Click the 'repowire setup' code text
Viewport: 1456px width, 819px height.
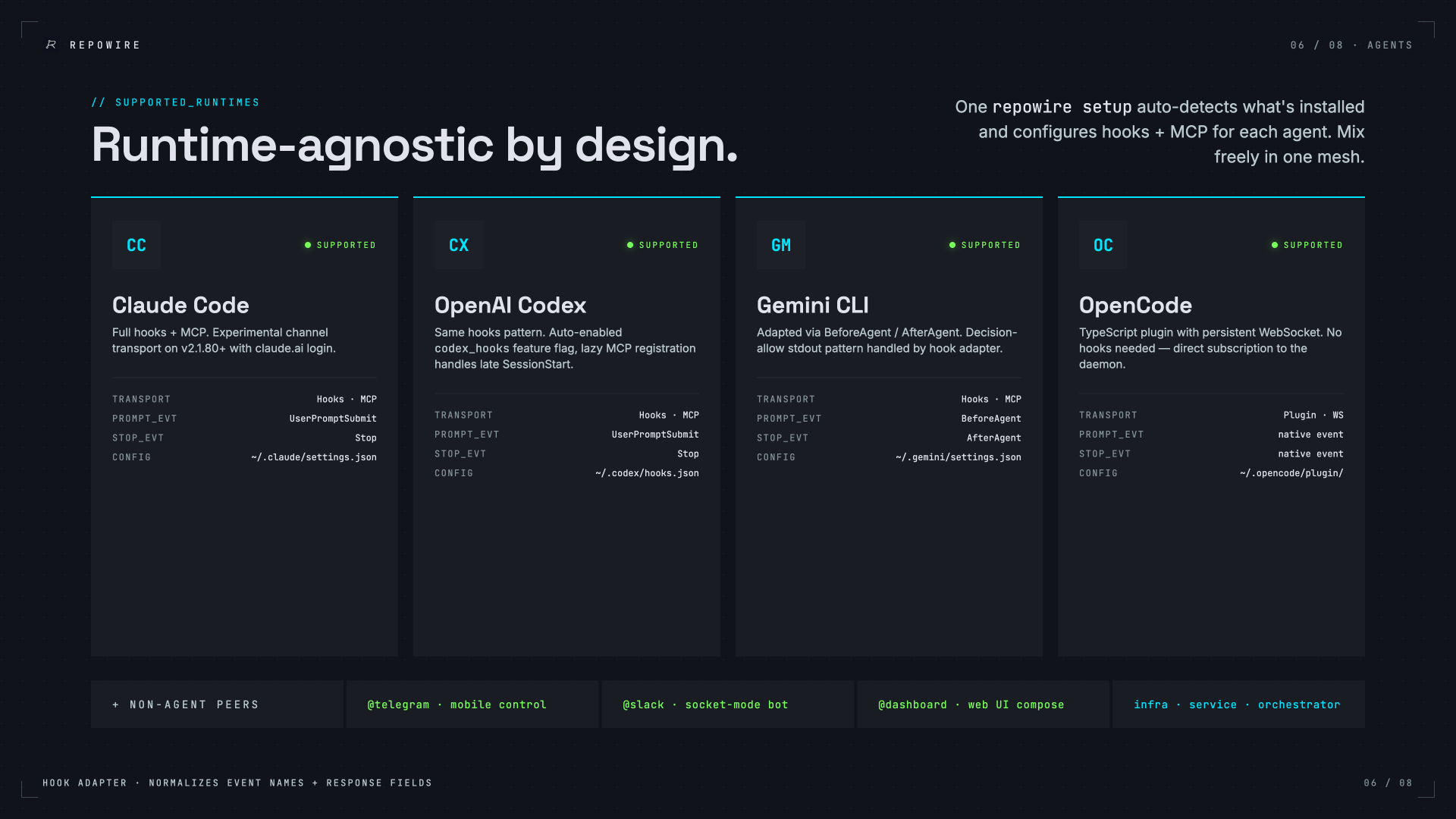(1062, 107)
